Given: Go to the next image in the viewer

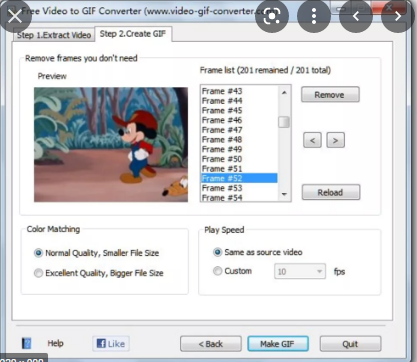Looking at the screenshot, I should [x=398, y=16].
